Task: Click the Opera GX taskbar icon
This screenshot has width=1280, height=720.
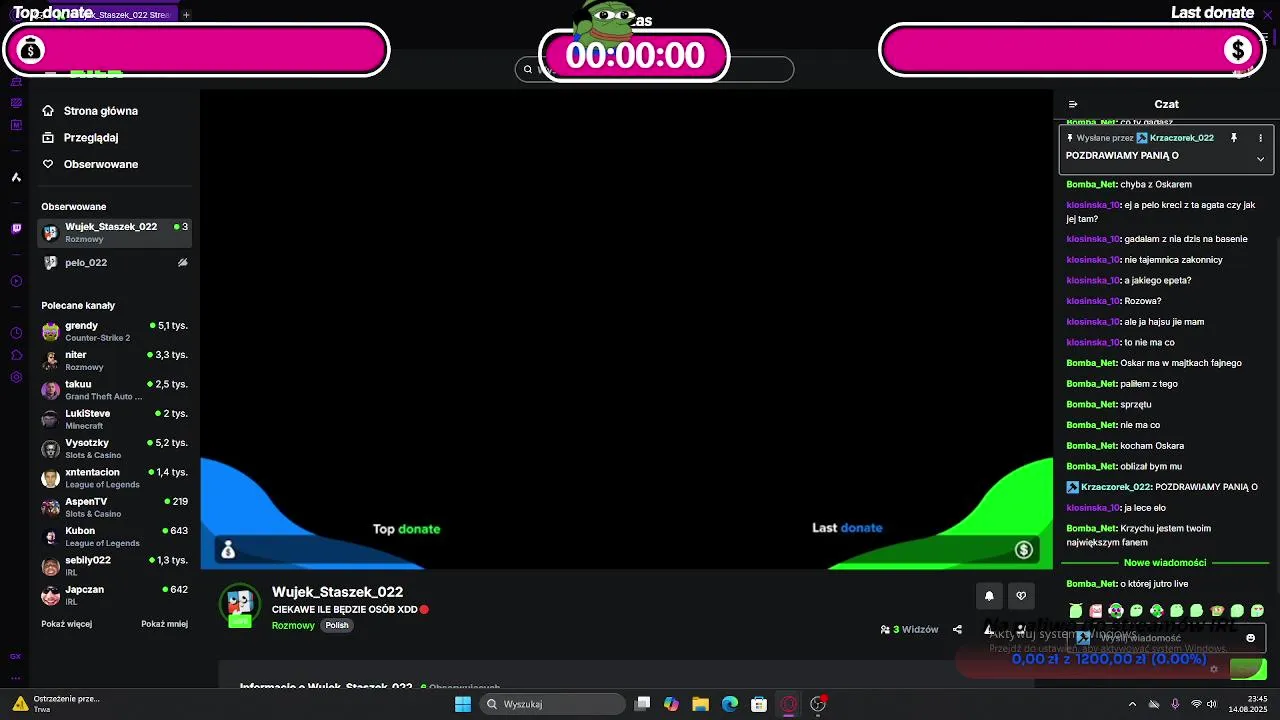Action: click(x=789, y=704)
